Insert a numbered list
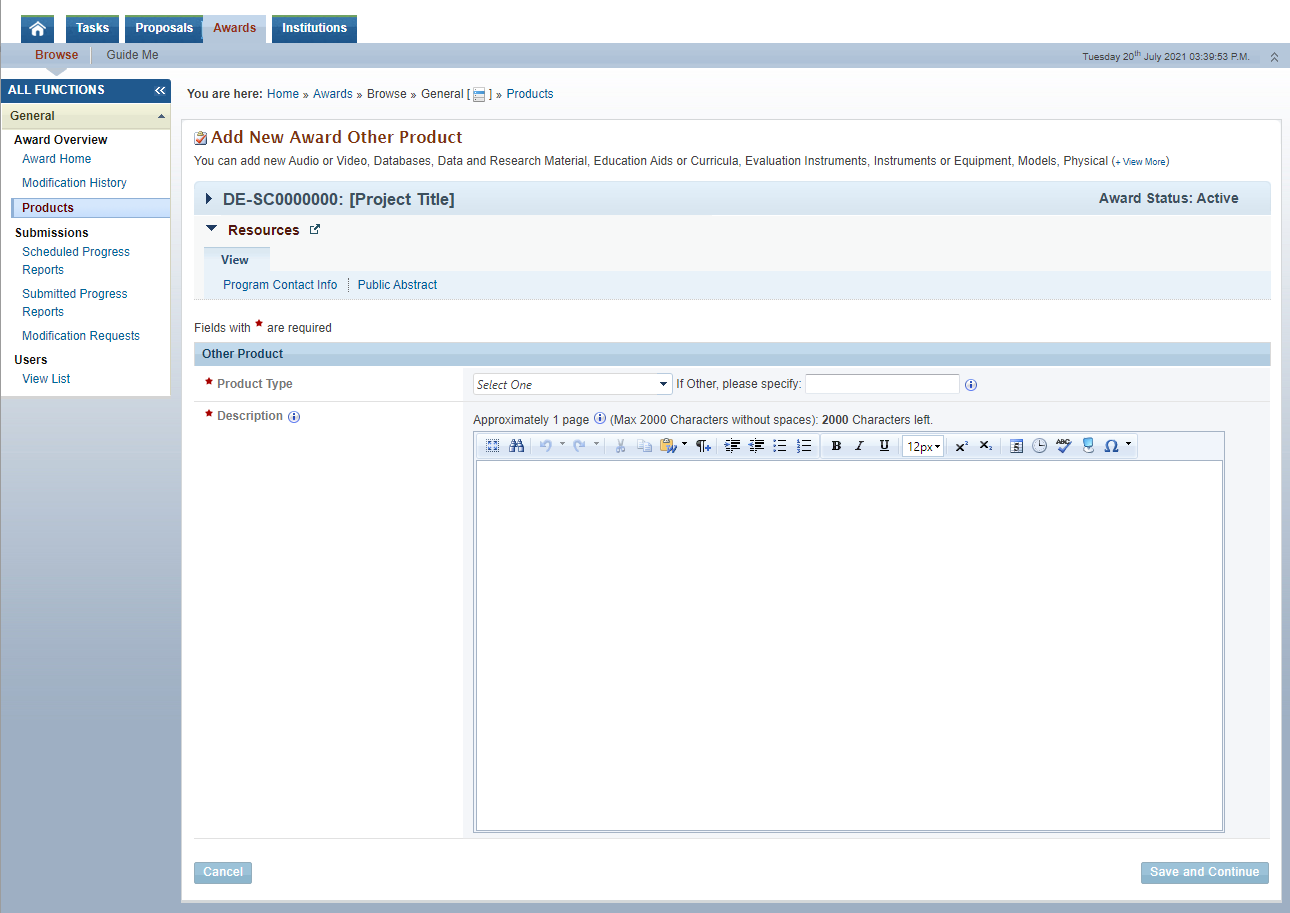This screenshot has width=1290, height=913. coord(804,446)
